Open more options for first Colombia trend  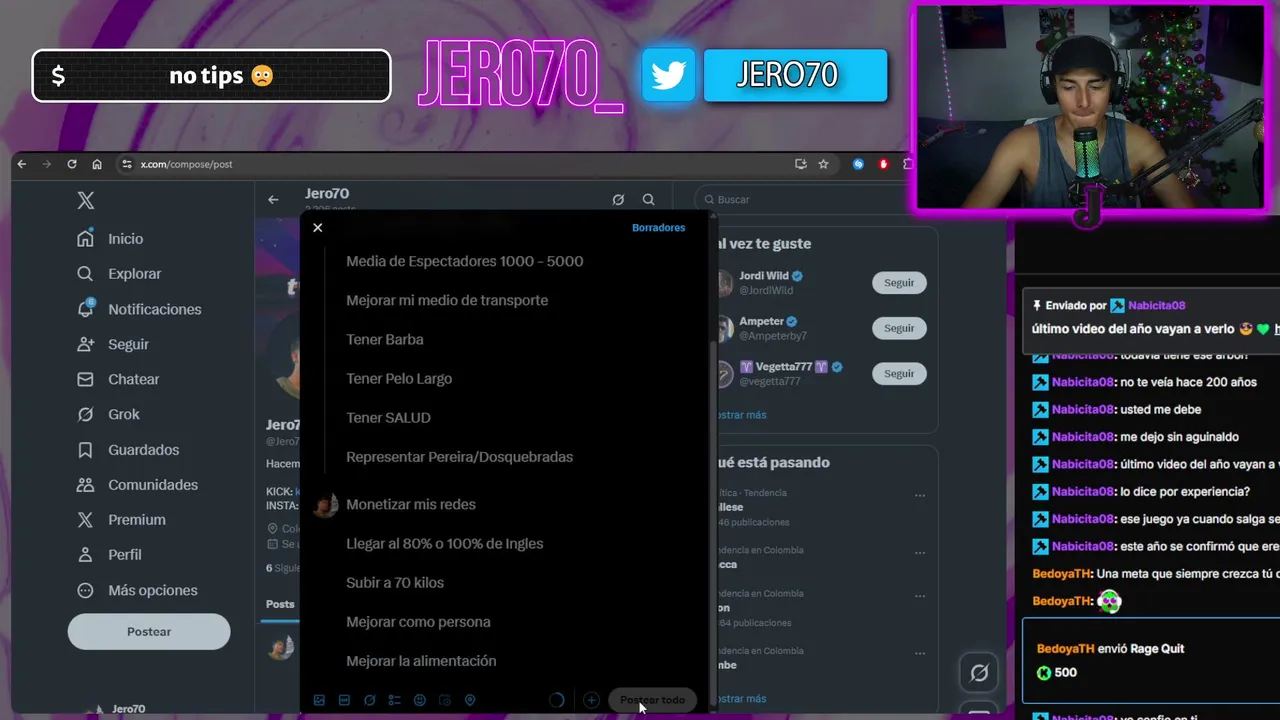coord(920,552)
